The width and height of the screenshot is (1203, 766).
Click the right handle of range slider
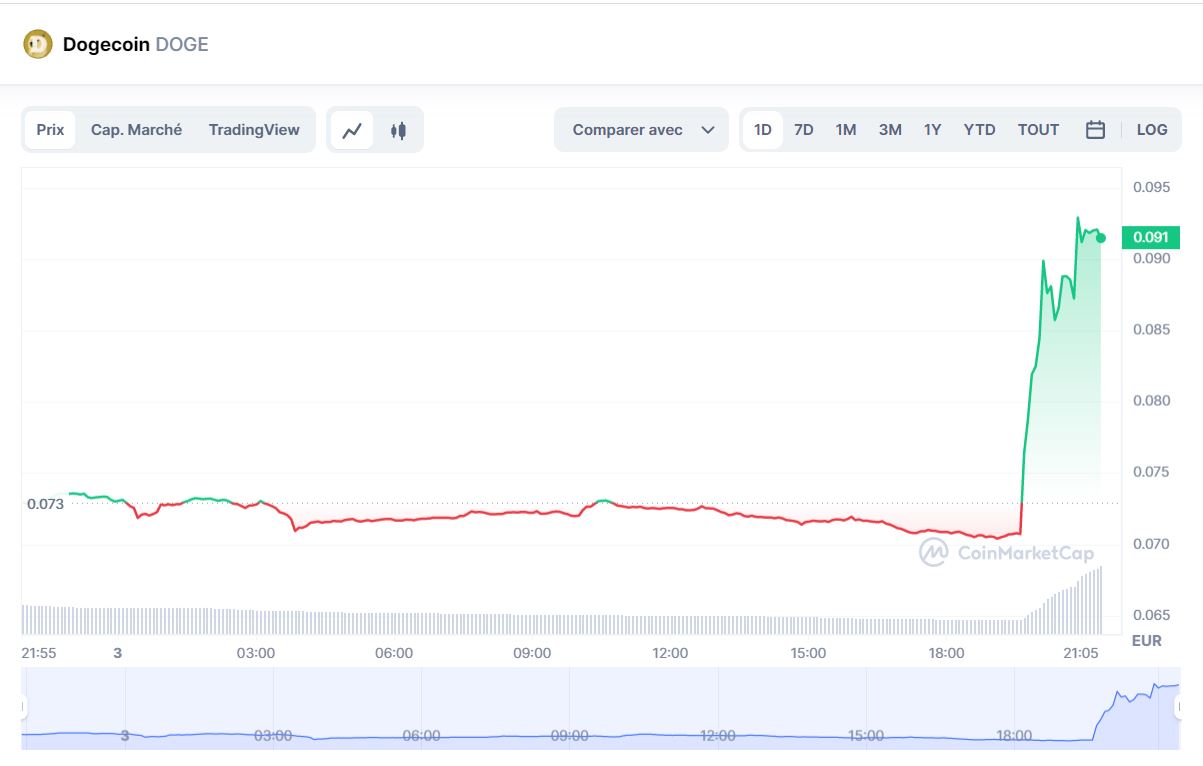click(1177, 707)
